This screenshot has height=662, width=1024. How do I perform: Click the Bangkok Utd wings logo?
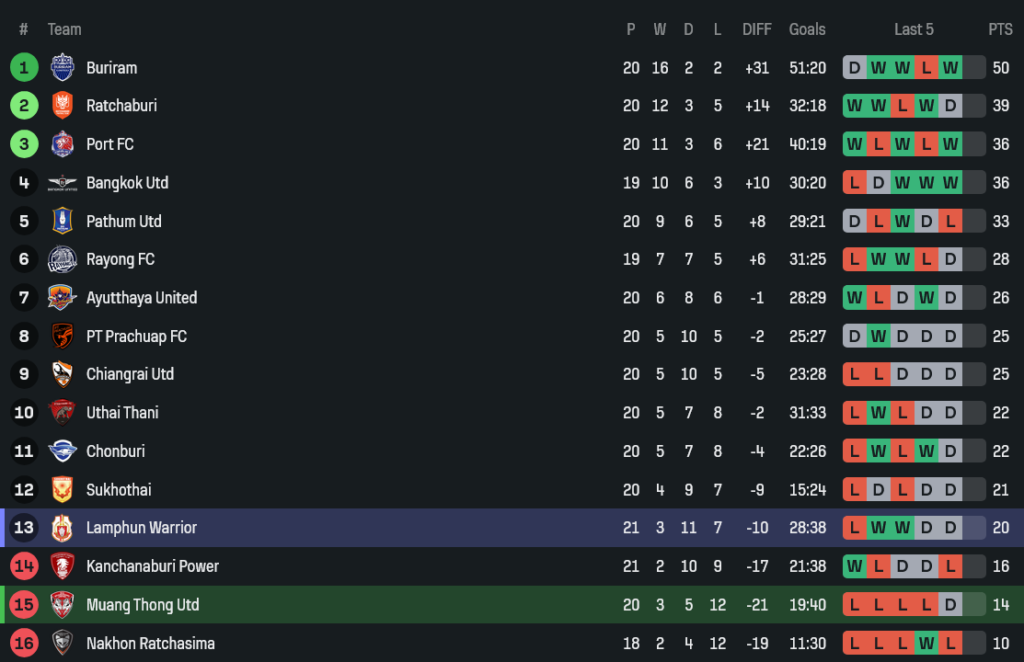[x=62, y=183]
